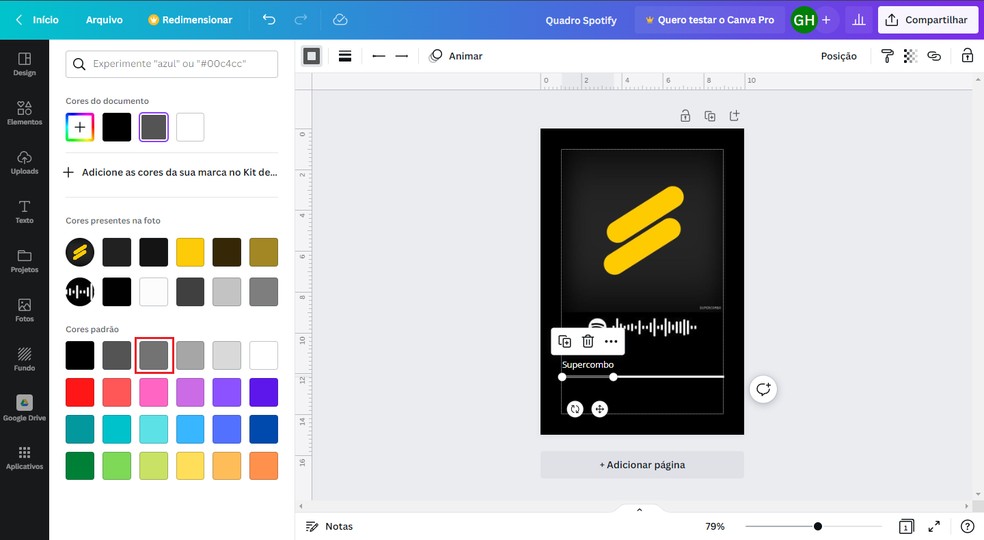Toggle the lock icon in toolbar
Screen dimensions: 984x540
click(967, 56)
